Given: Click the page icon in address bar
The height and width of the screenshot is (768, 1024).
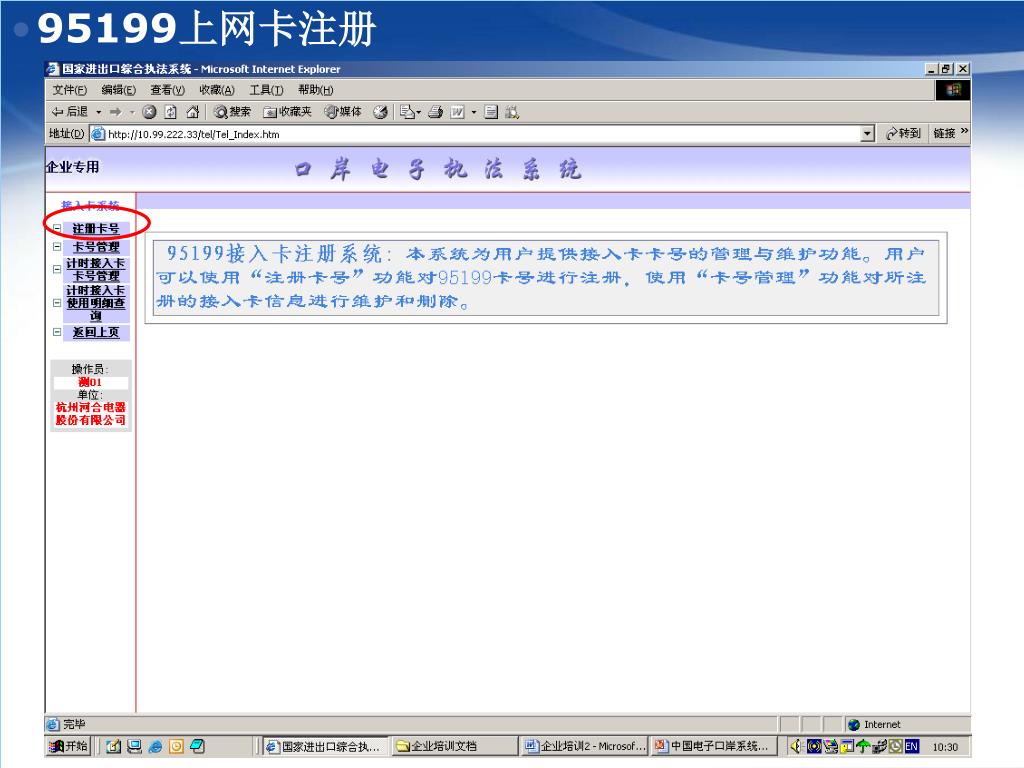Looking at the screenshot, I should 98,134.
